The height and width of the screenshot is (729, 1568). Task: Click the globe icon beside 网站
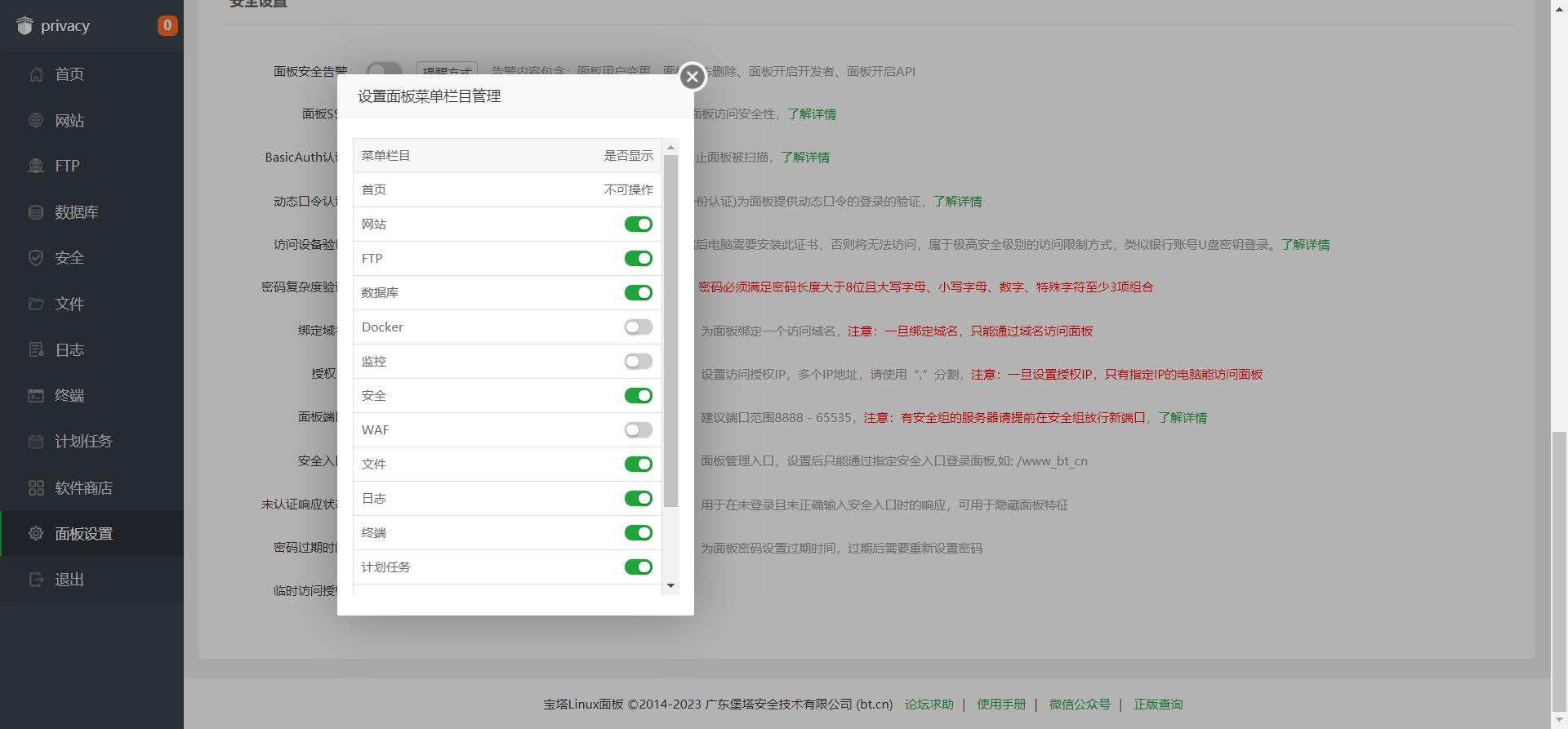click(x=36, y=120)
